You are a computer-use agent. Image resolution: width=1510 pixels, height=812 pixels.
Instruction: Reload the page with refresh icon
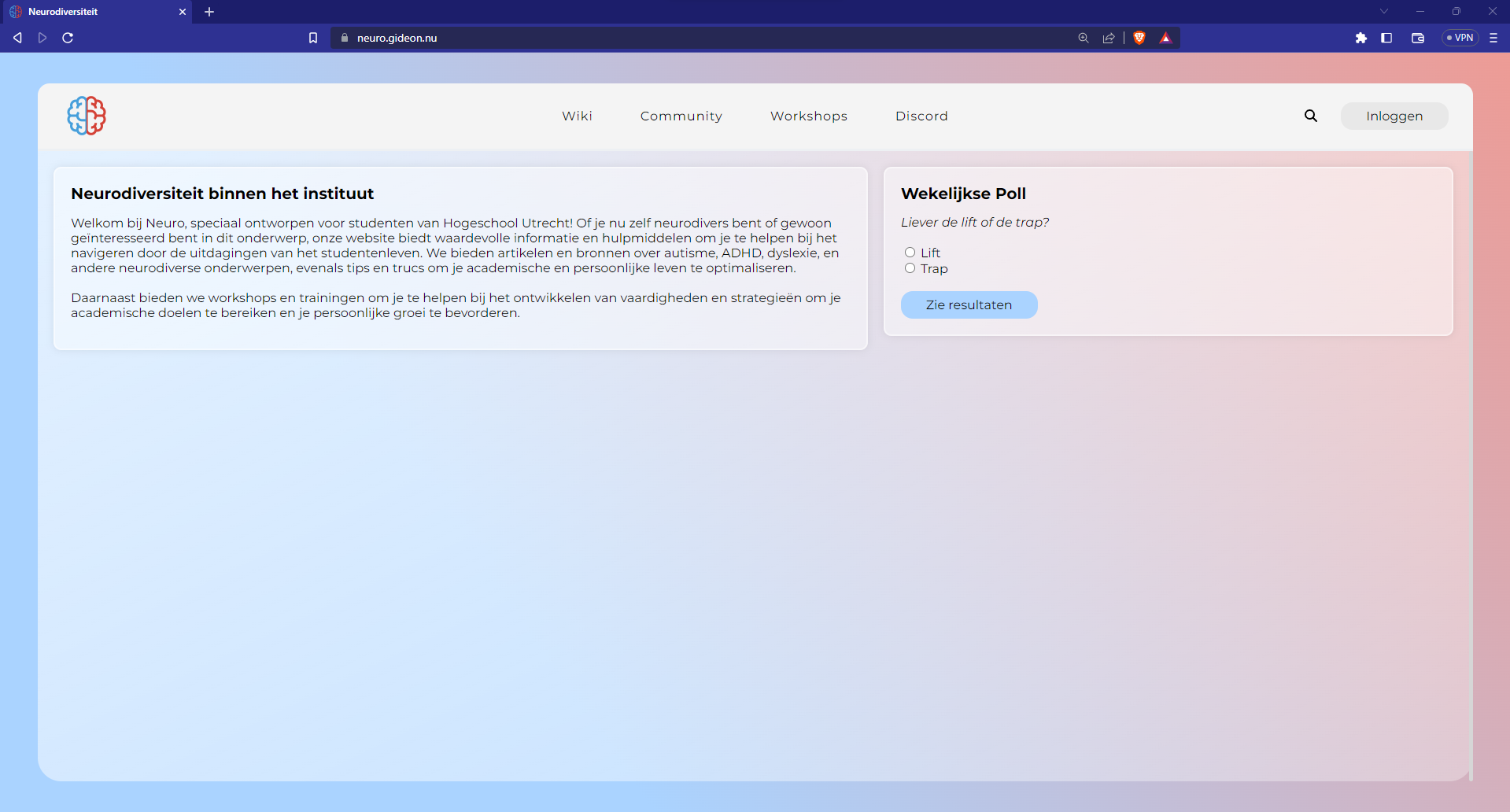[68, 38]
